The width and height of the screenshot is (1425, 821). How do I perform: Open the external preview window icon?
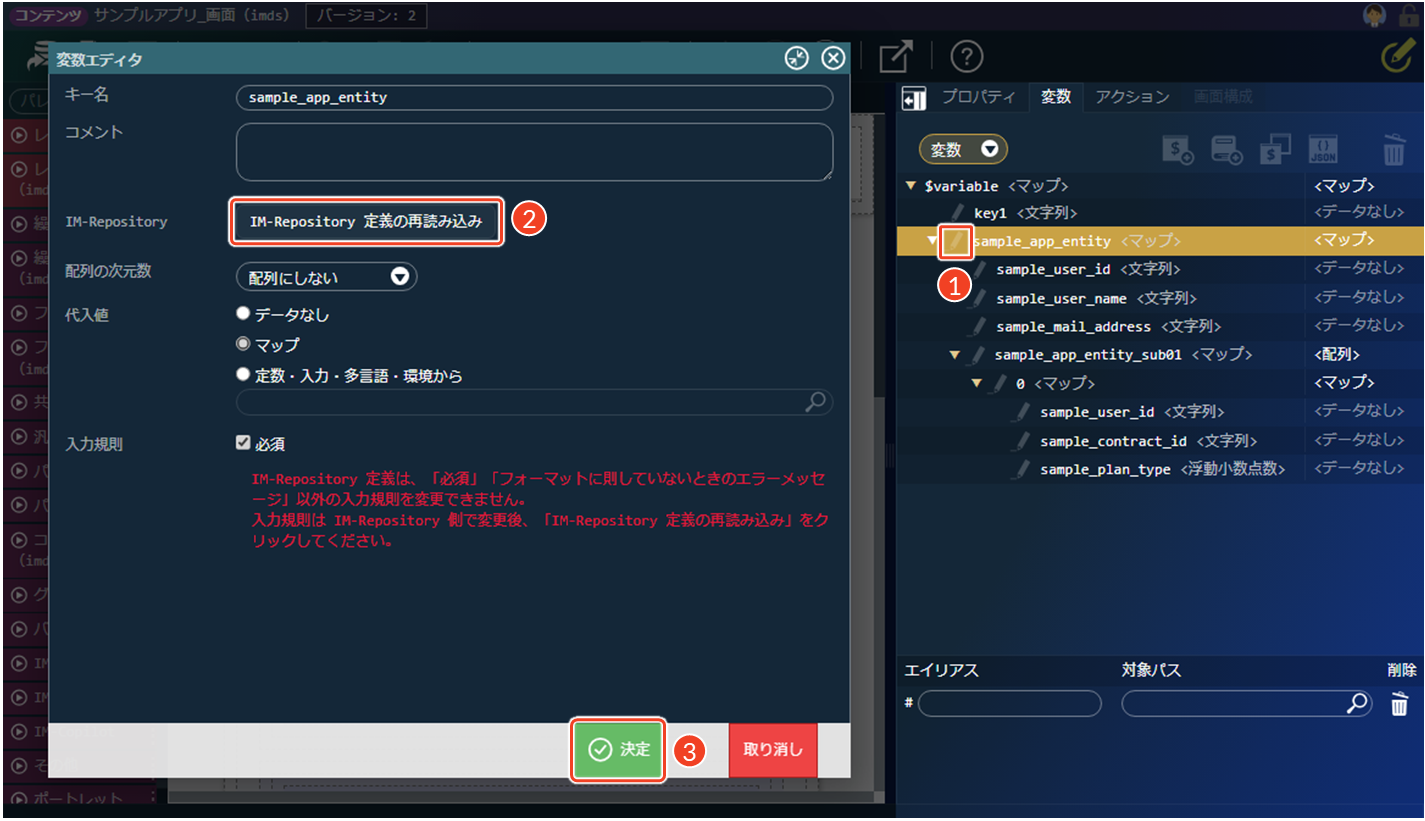(895, 57)
